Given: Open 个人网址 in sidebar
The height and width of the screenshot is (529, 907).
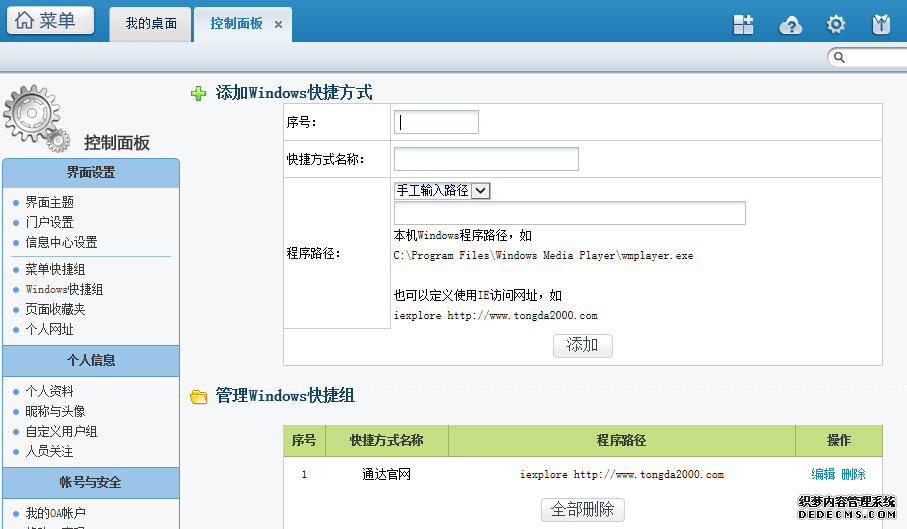Looking at the screenshot, I should click(x=49, y=330).
